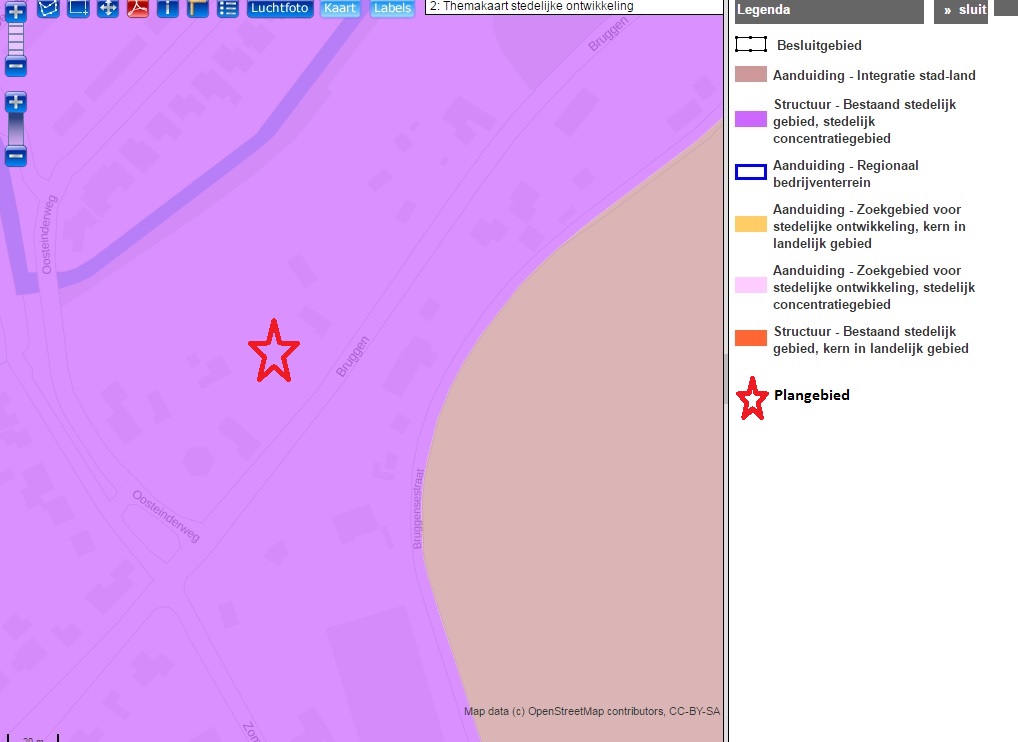Click the orange kern in landelijk gebied swatch
Viewport: 1018px width, 742px height.
pos(751,338)
